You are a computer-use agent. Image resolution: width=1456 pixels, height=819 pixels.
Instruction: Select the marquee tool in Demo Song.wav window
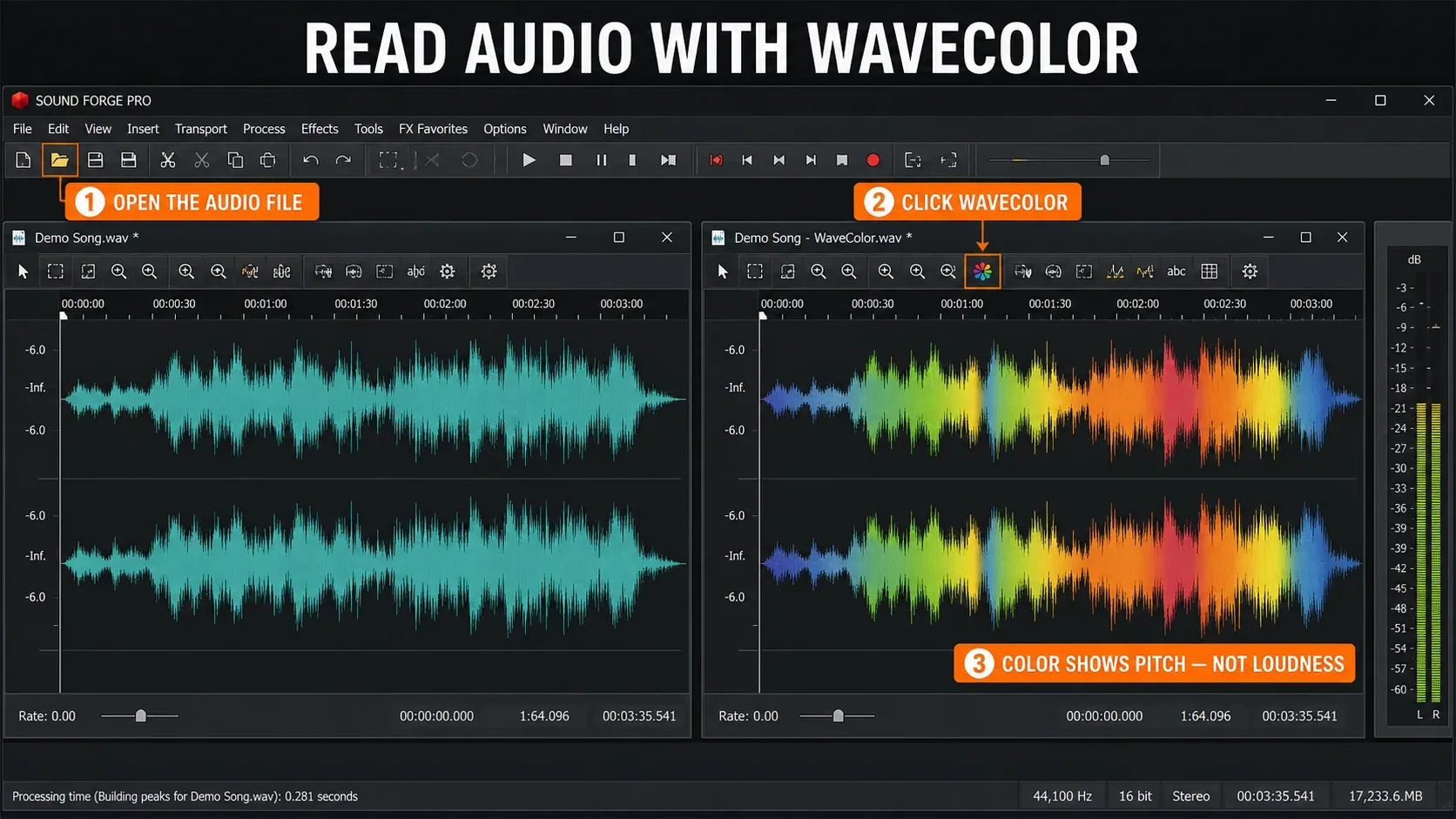click(56, 272)
